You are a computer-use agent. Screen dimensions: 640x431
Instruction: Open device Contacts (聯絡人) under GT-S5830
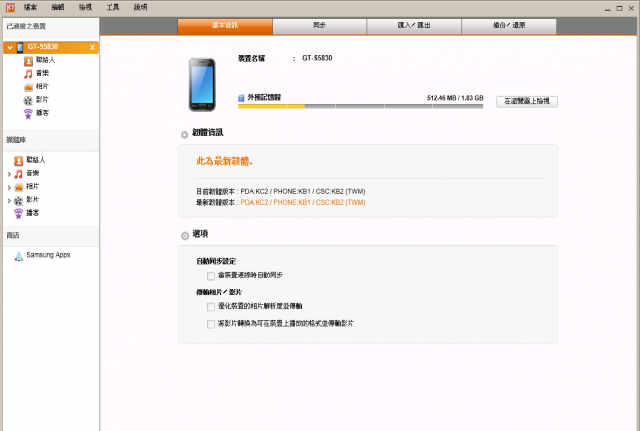coord(28,61)
